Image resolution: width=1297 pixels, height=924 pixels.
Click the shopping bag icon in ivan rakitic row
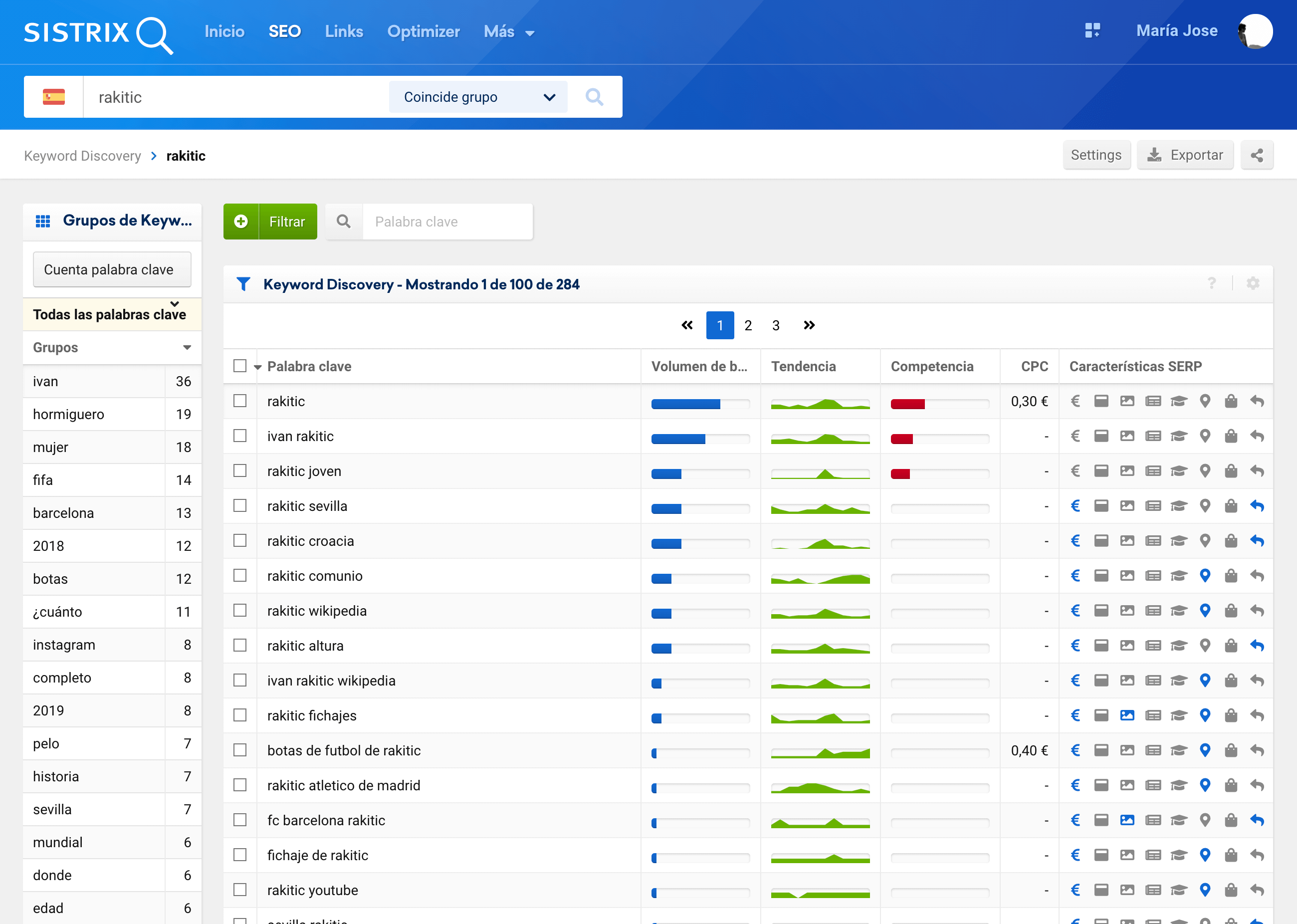pos(1231,436)
